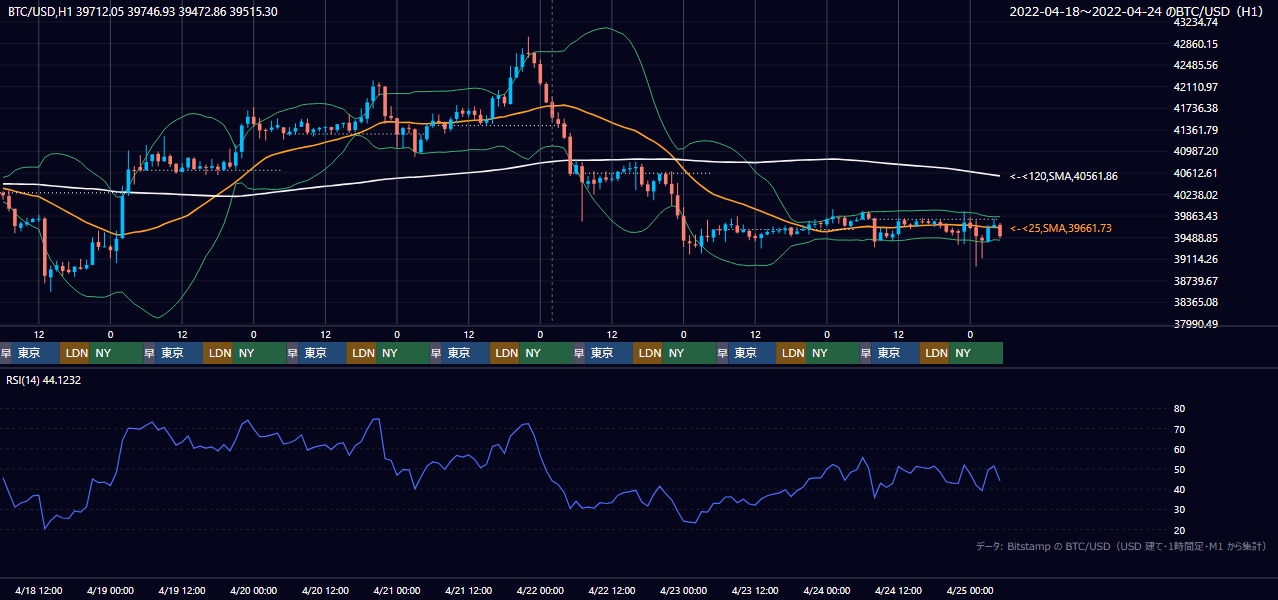Click the 4/20 00:00 date label

[x=254, y=590]
